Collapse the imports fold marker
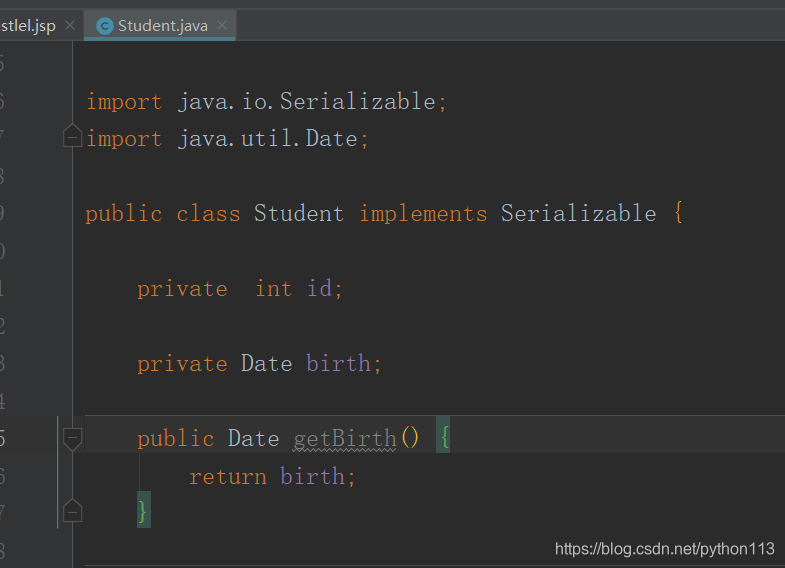785x568 pixels. 73,137
